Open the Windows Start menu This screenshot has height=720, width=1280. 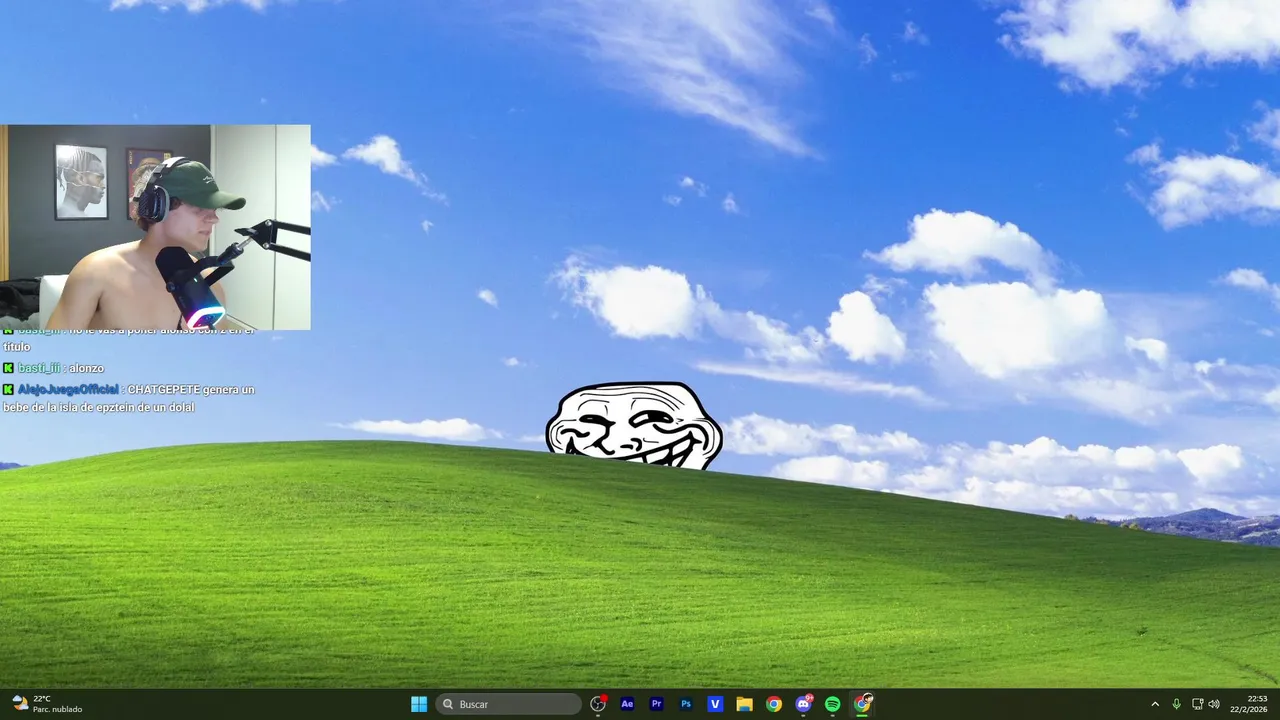(x=419, y=704)
